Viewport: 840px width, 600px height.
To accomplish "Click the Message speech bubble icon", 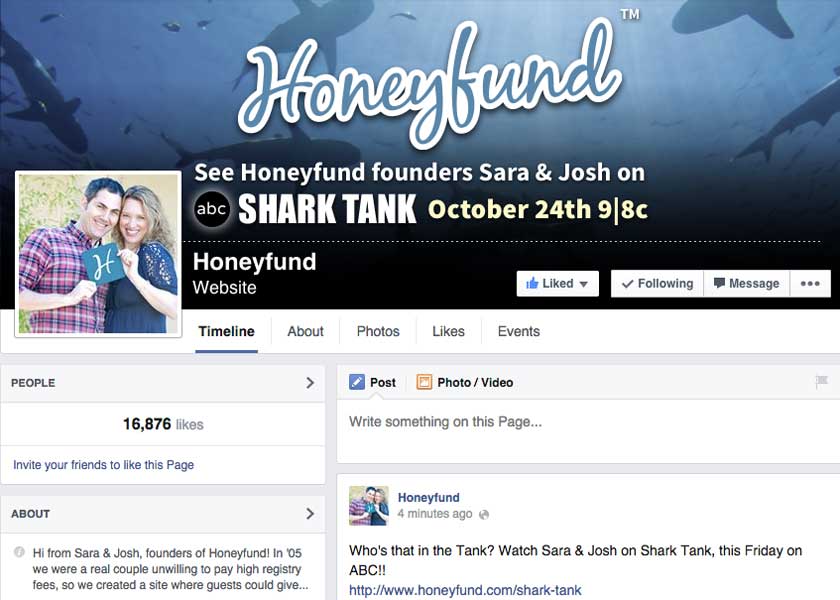I will coord(719,283).
